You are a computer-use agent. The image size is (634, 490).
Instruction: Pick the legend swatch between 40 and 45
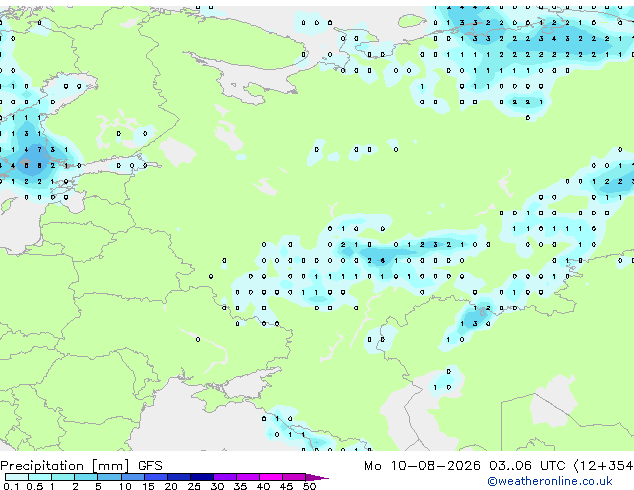point(271,477)
